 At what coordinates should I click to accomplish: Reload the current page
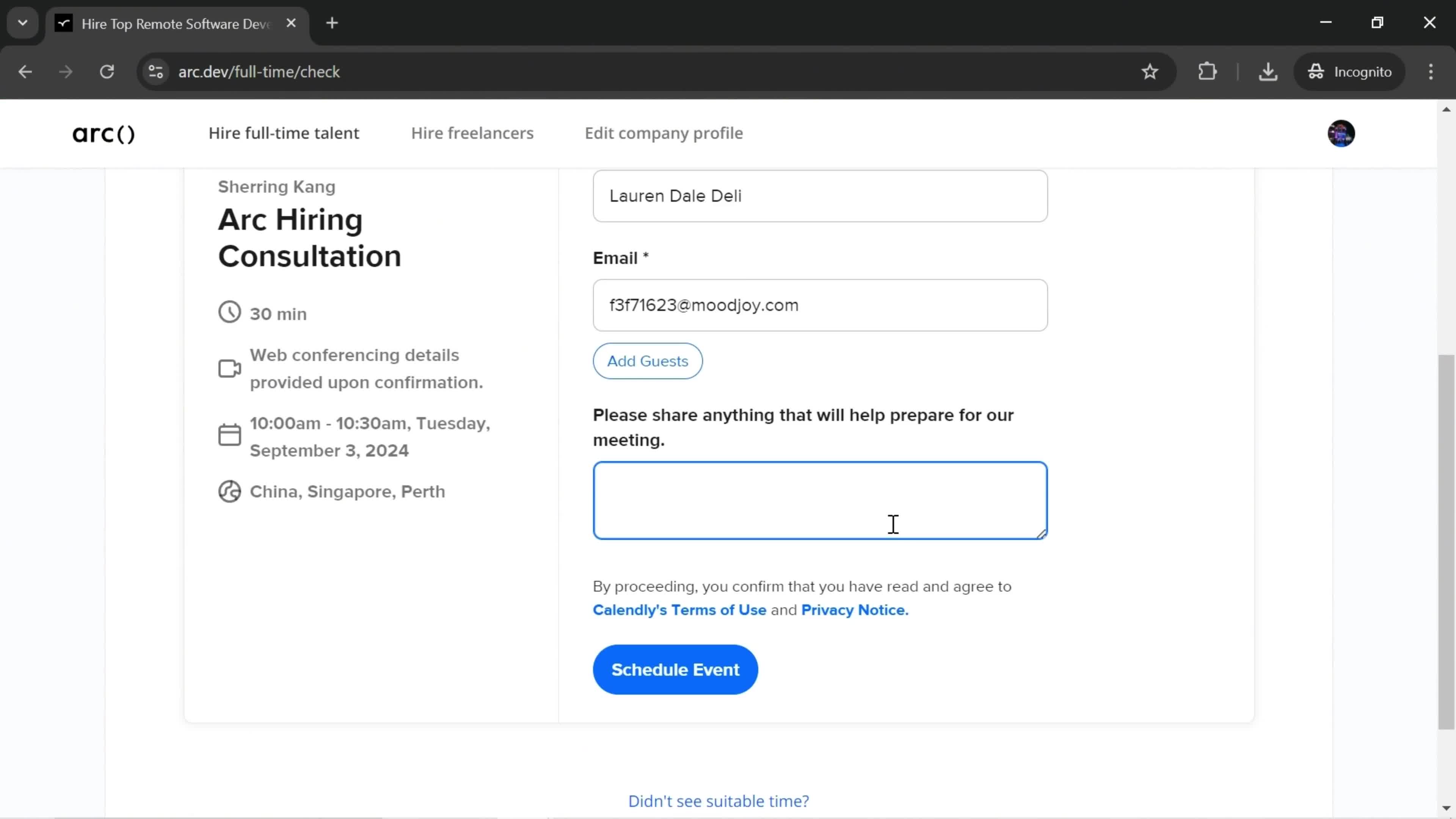(x=107, y=72)
